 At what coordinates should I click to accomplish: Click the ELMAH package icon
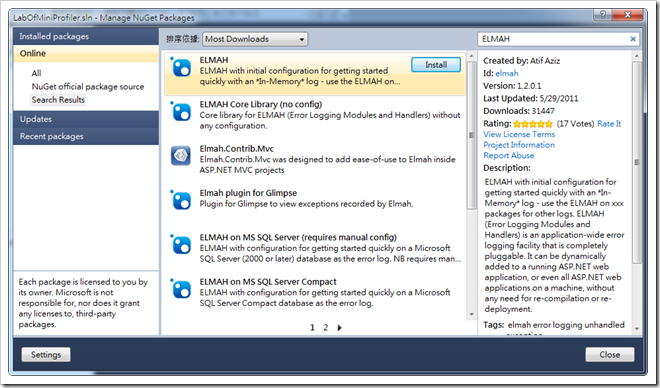point(181,67)
